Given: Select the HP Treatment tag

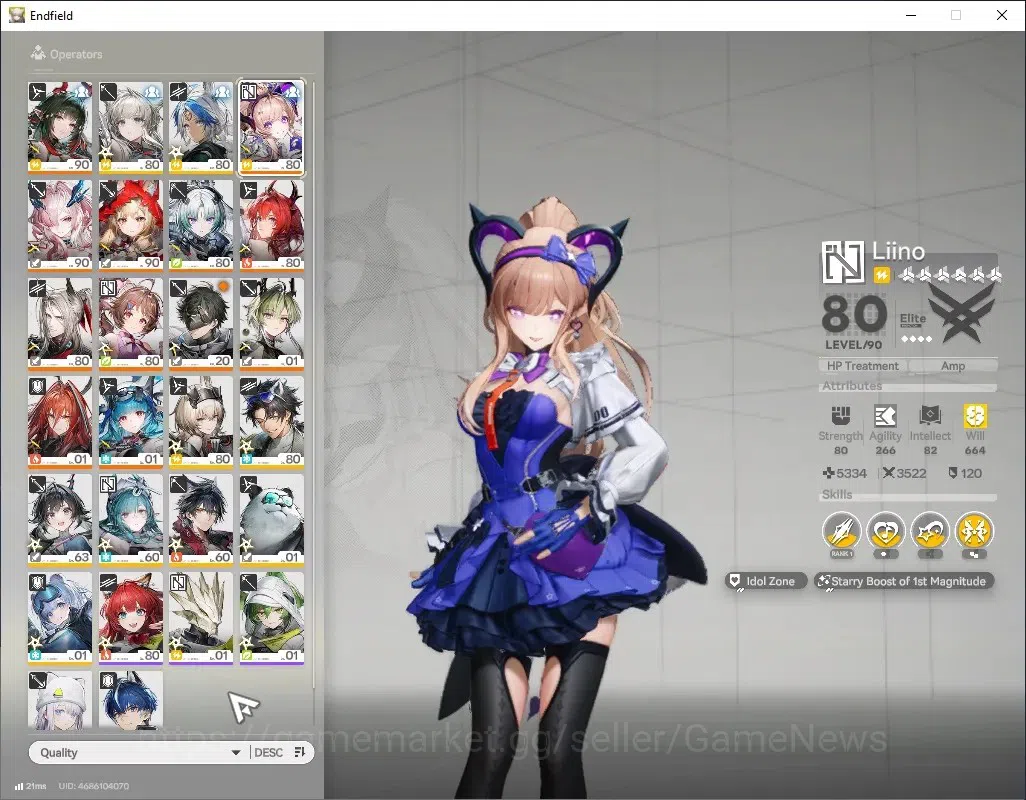Looking at the screenshot, I should point(862,366).
